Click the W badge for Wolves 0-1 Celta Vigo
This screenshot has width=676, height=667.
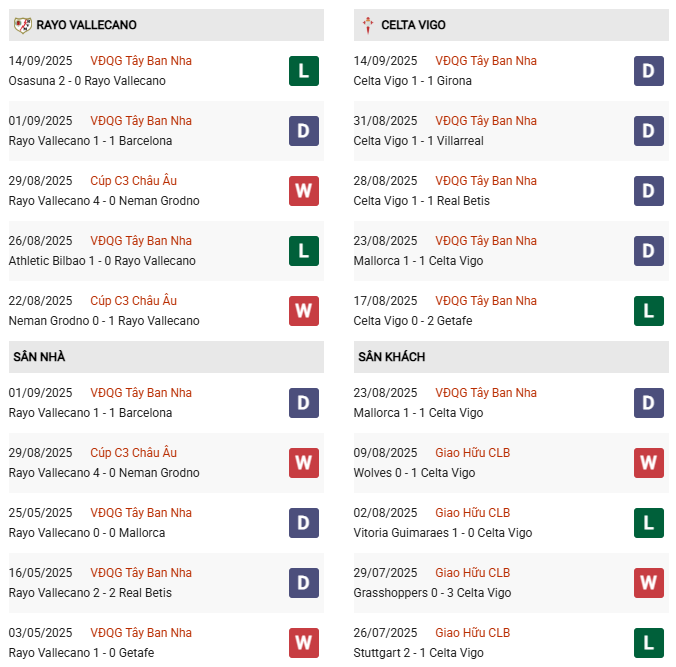click(x=649, y=463)
